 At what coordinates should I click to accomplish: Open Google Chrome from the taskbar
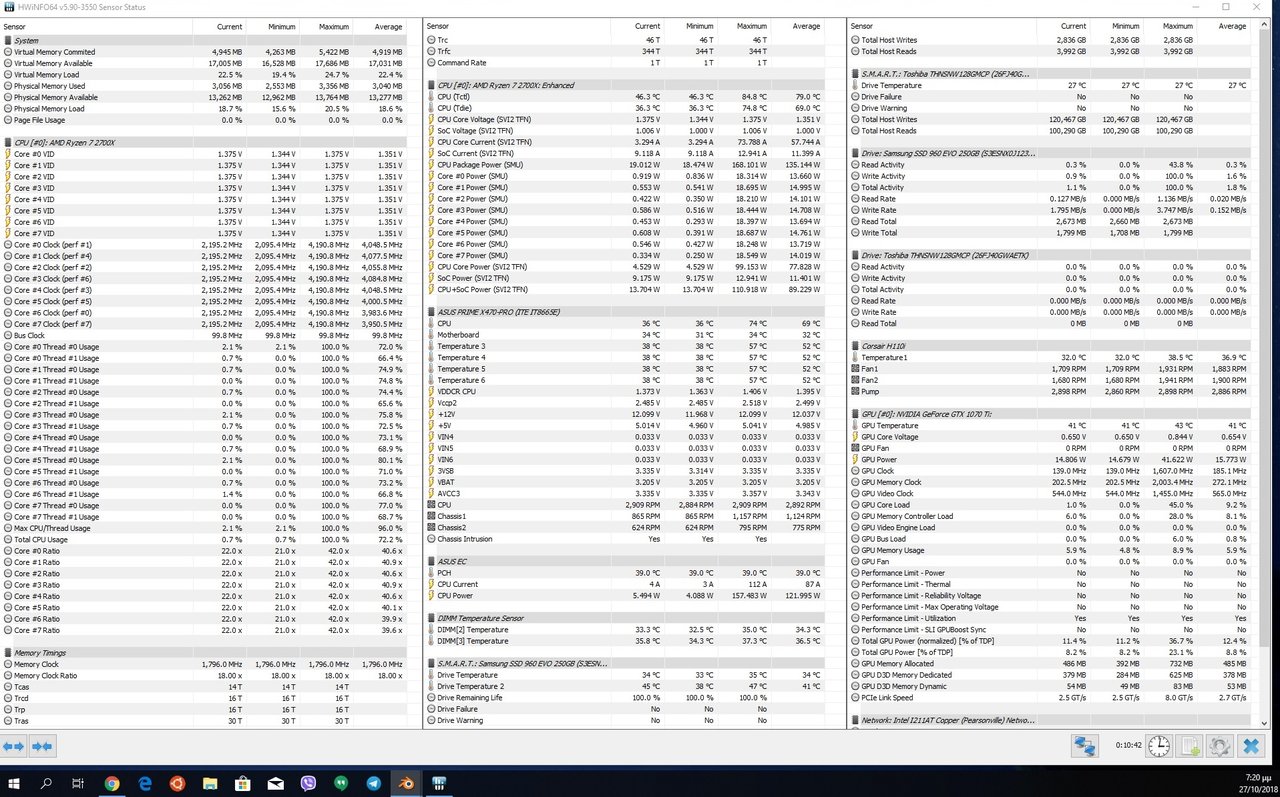(112, 783)
